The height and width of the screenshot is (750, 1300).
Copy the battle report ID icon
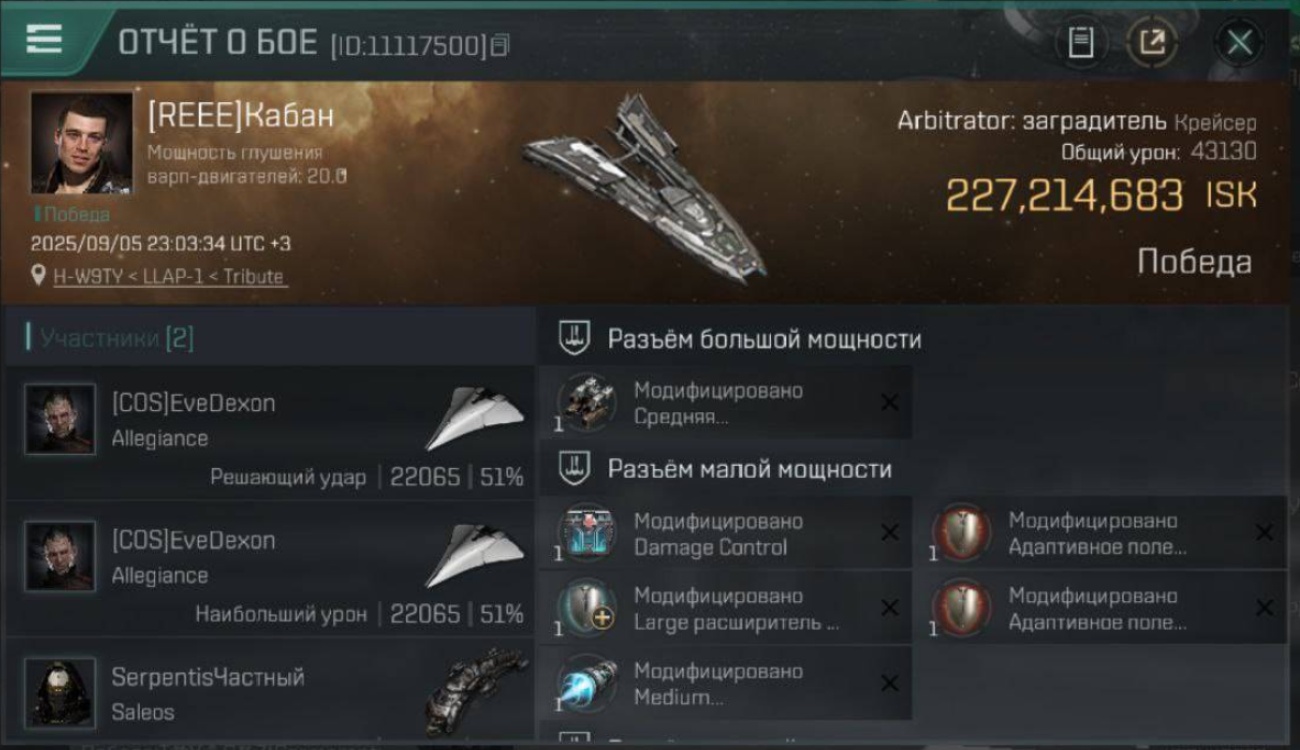(499, 44)
